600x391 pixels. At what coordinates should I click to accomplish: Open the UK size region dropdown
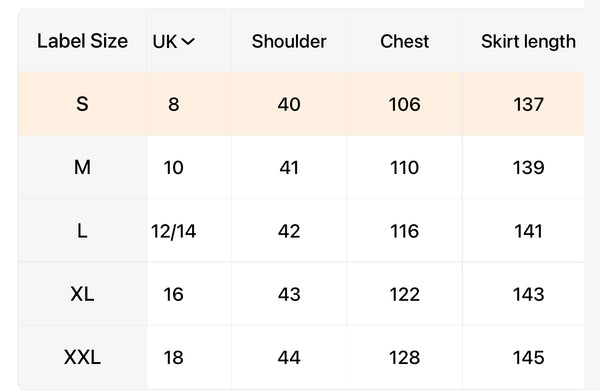click(173, 41)
